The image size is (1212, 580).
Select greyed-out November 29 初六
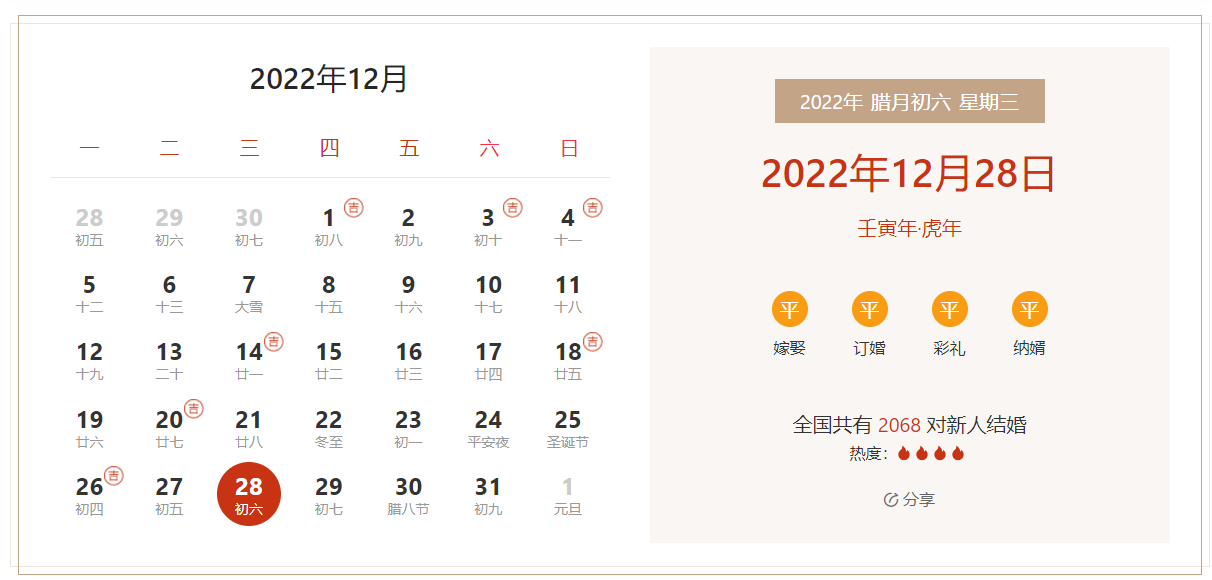[x=169, y=227]
